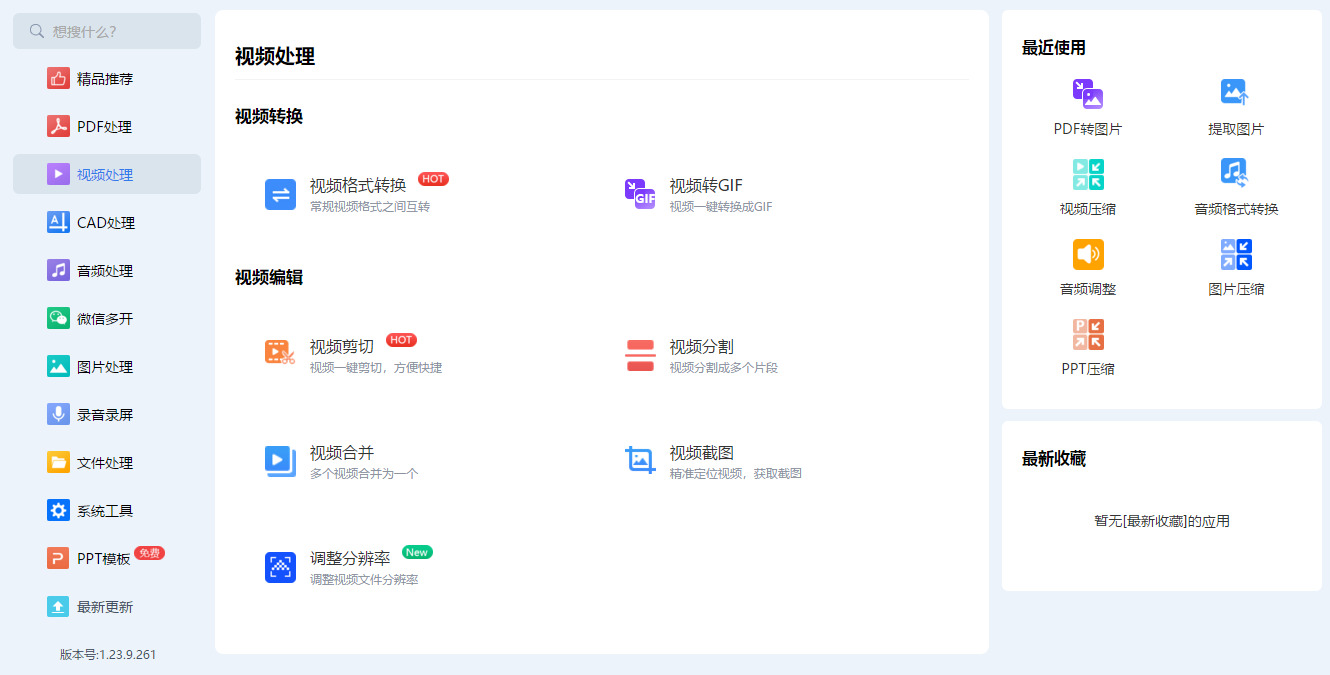Open 录音录屏 label in sidebar
This screenshot has width=1330, height=675.
[105, 415]
